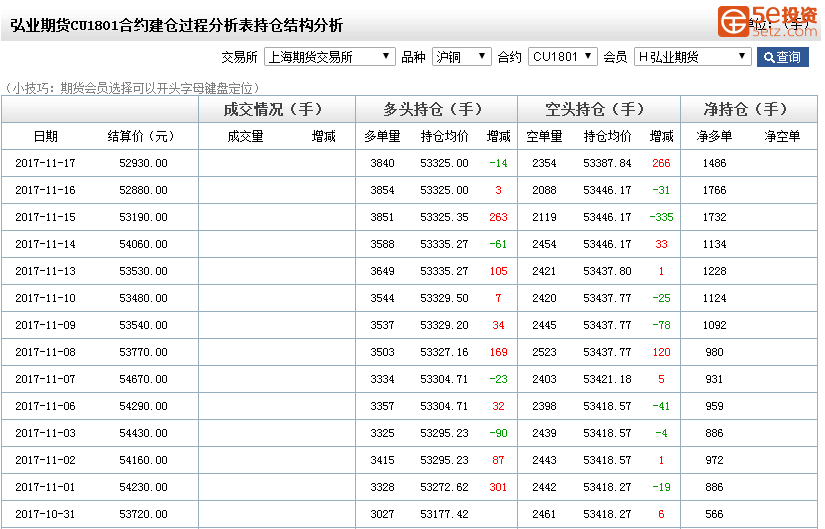Click the 多头持仓（手） header
Viewport: 825px width, 529px height.
[x=436, y=109]
